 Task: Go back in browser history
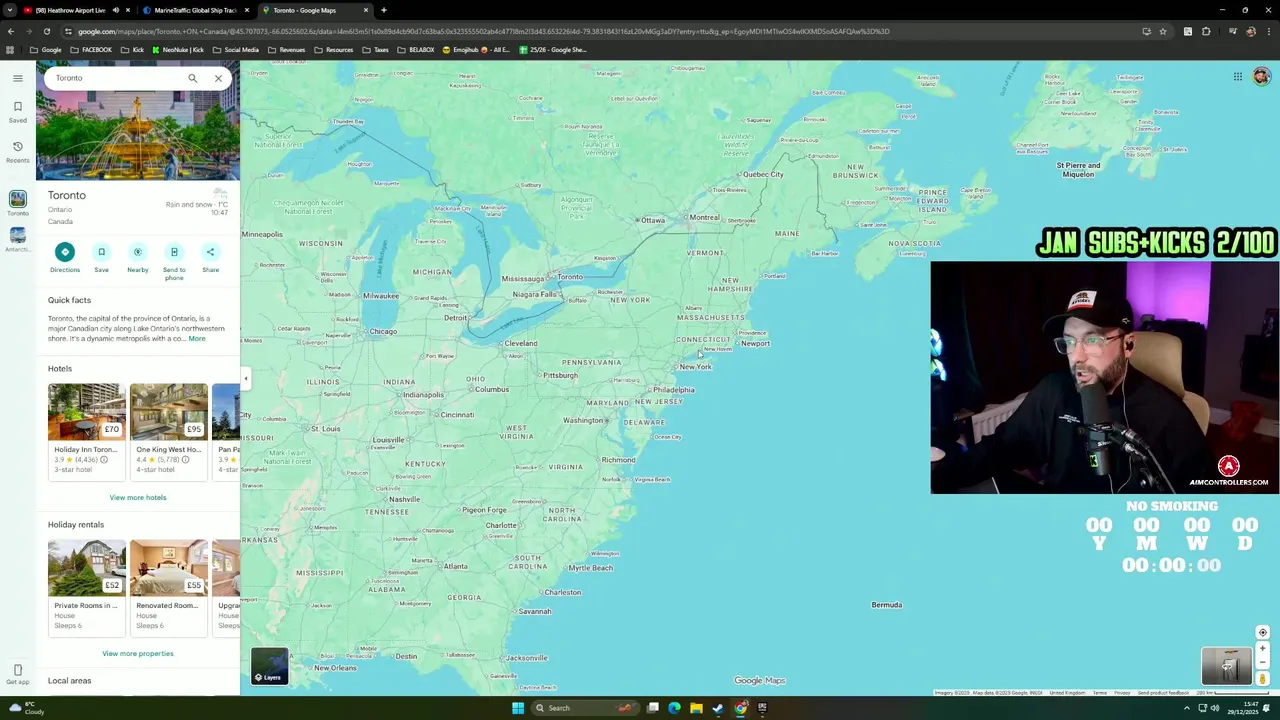(x=10, y=31)
